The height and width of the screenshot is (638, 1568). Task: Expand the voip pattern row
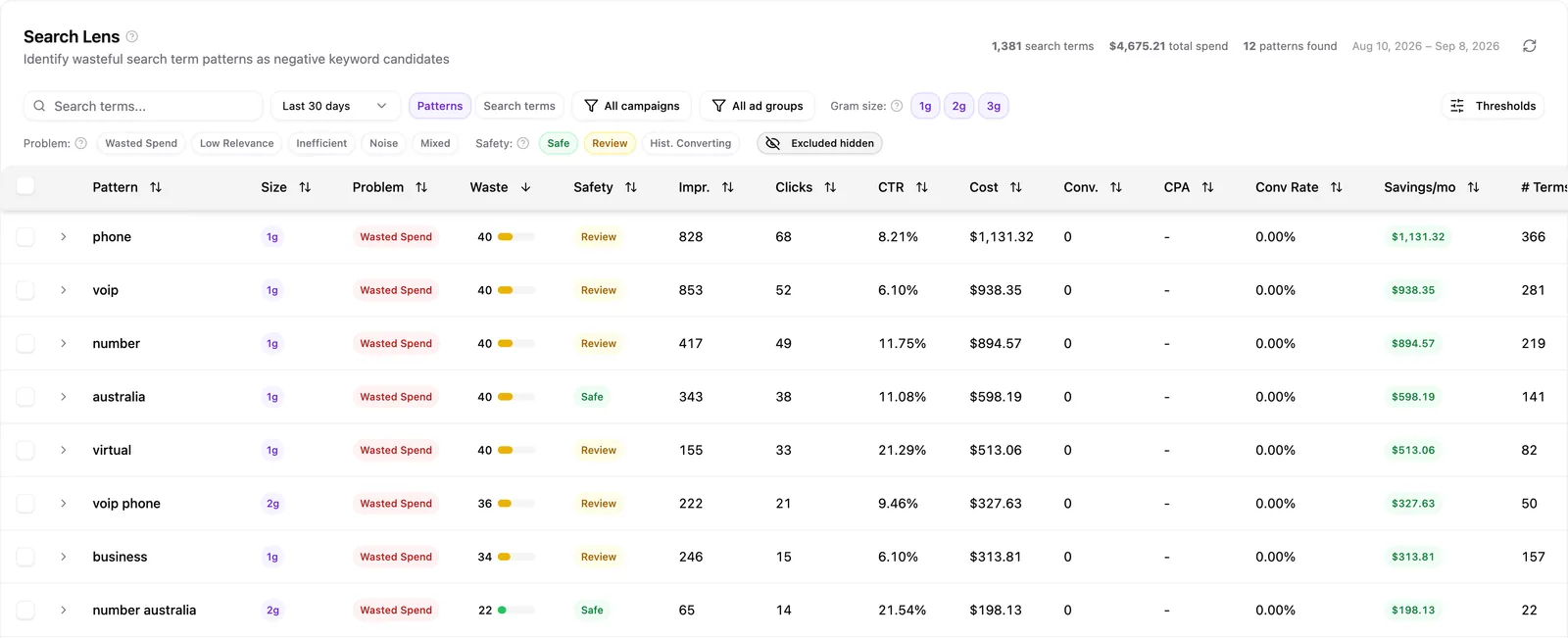[64, 290]
